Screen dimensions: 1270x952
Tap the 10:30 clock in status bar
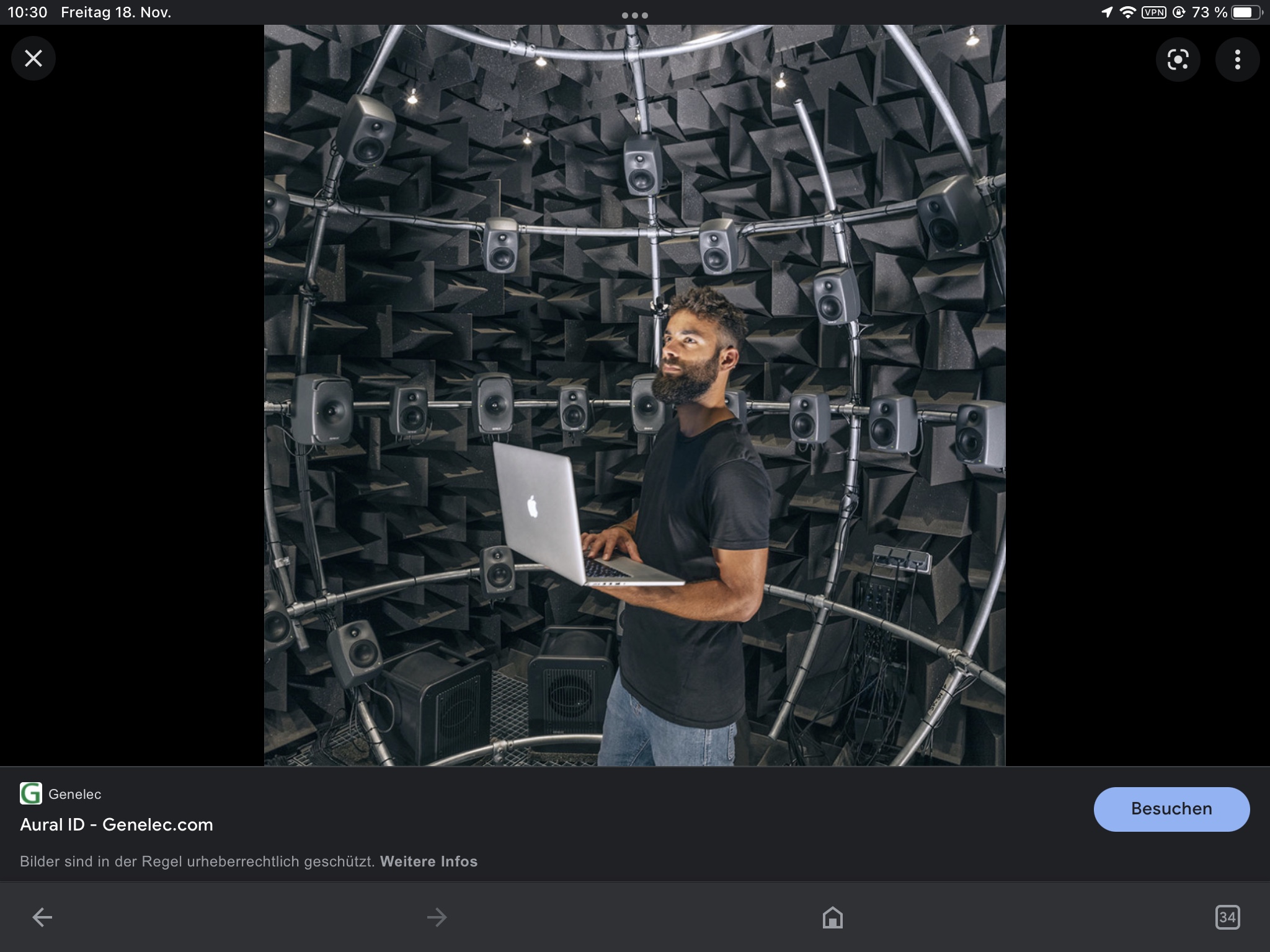(x=27, y=12)
